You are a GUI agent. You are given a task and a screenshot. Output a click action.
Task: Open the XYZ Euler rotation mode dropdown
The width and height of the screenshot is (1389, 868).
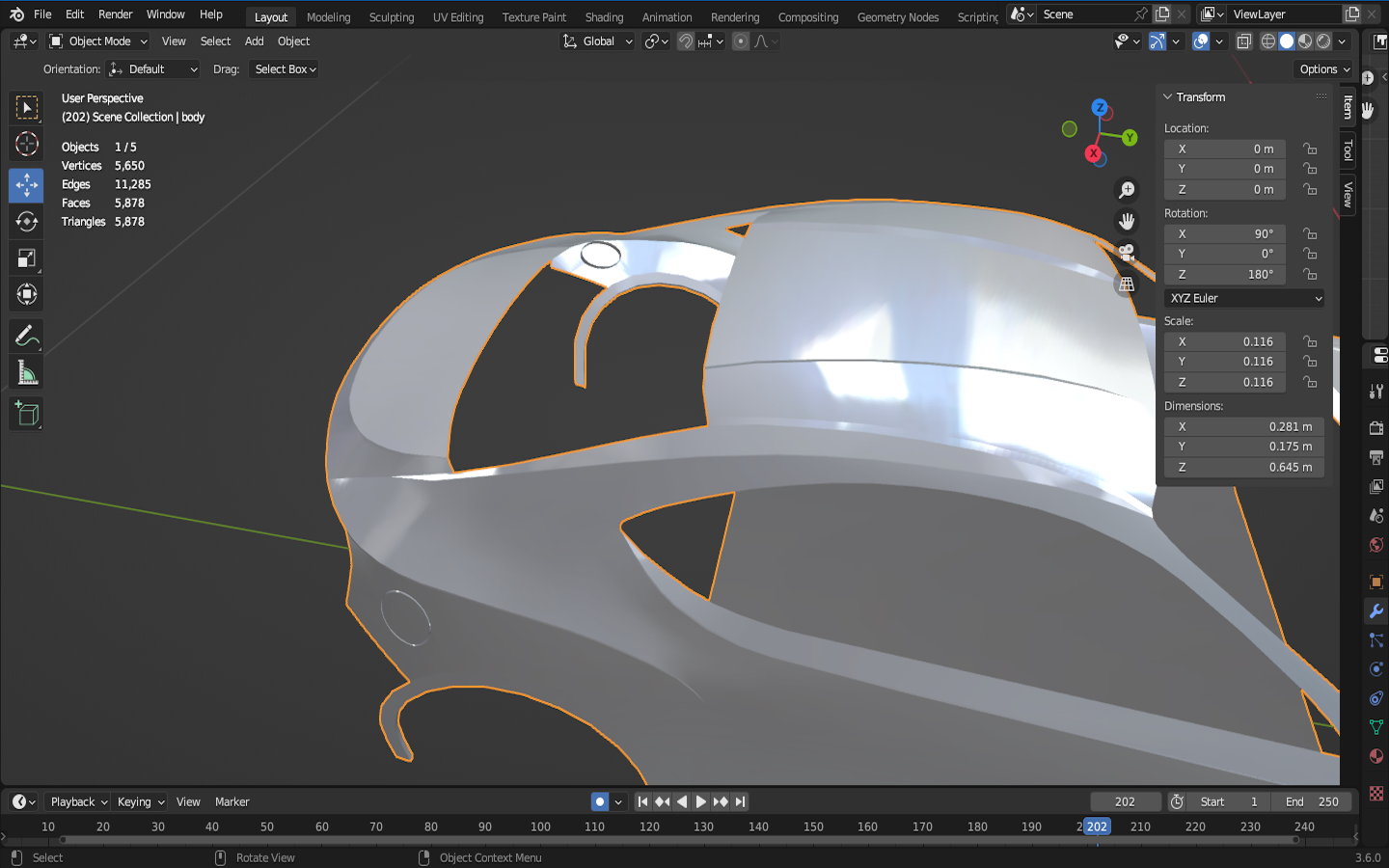tap(1244, 299)
